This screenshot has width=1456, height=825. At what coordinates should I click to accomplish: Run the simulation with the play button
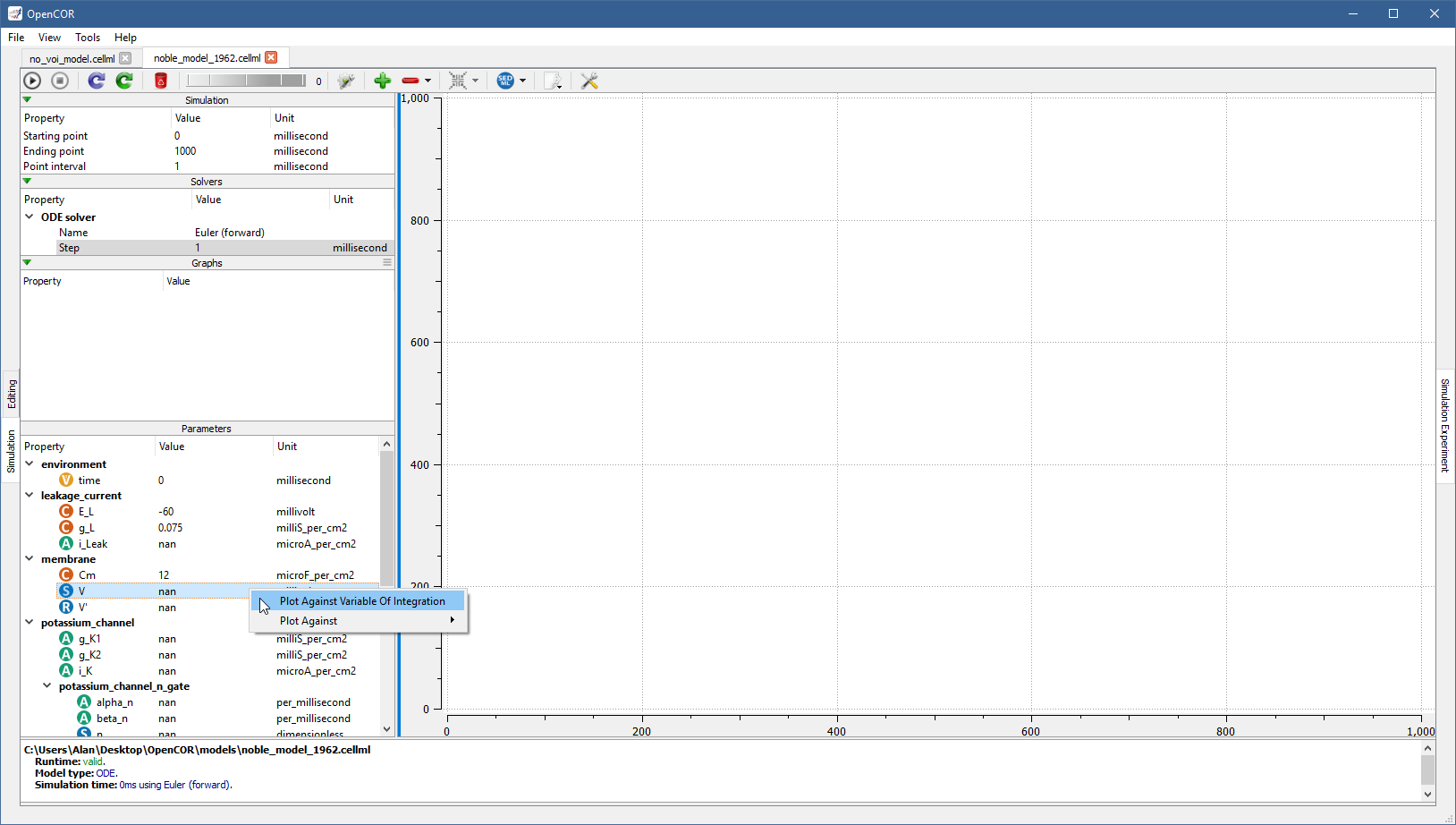(32, 81)
